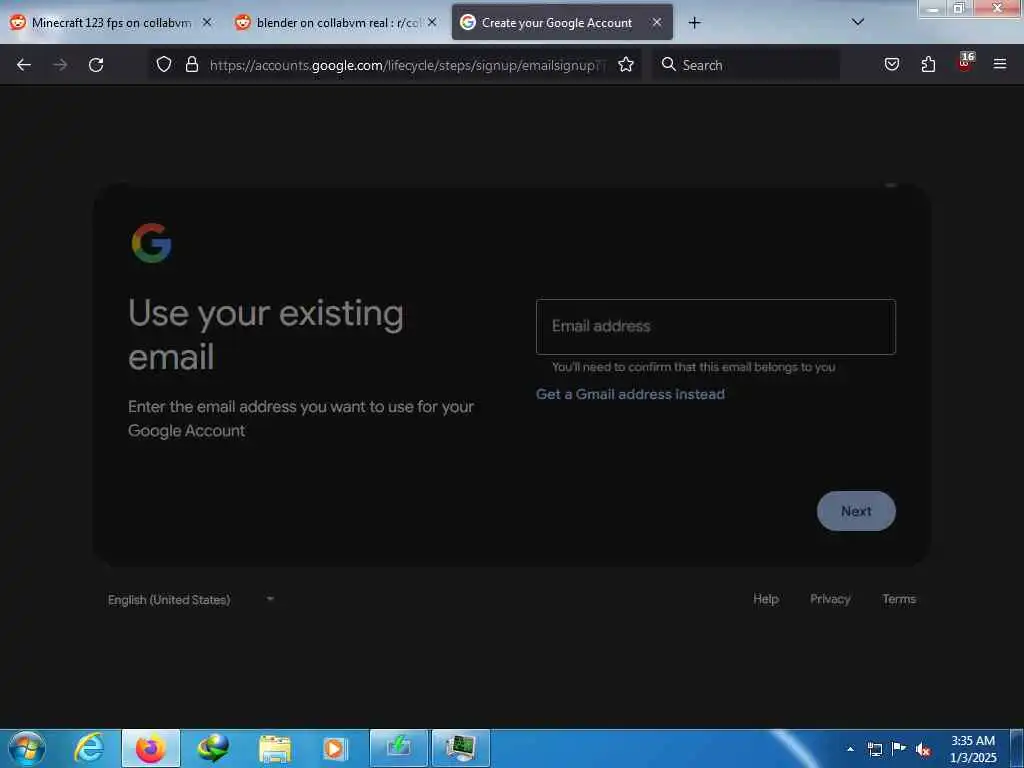Switch to blender on collabvm real tab

point(336,23)
